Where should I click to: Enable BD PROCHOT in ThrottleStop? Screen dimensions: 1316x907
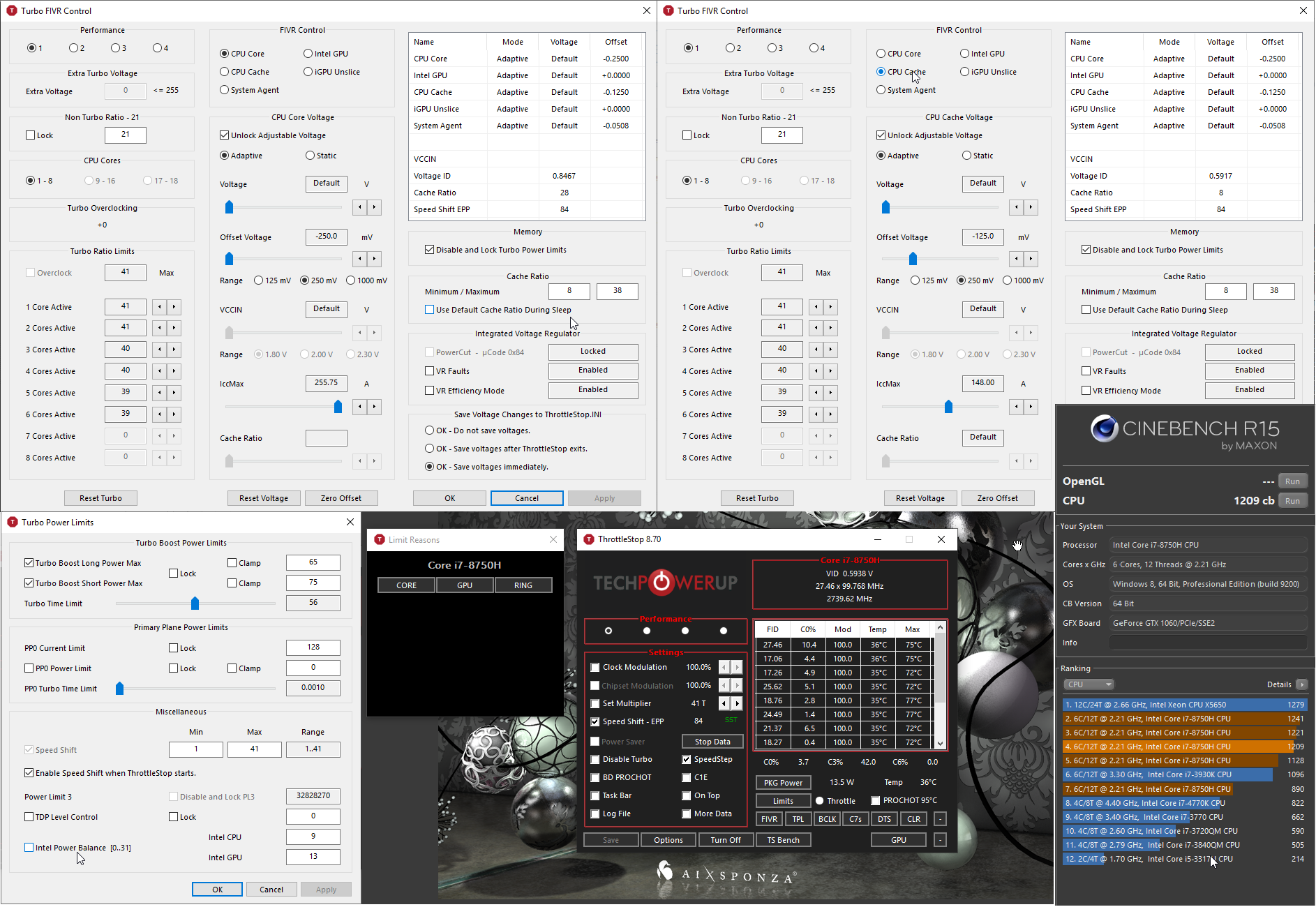[x=595, y=777]
